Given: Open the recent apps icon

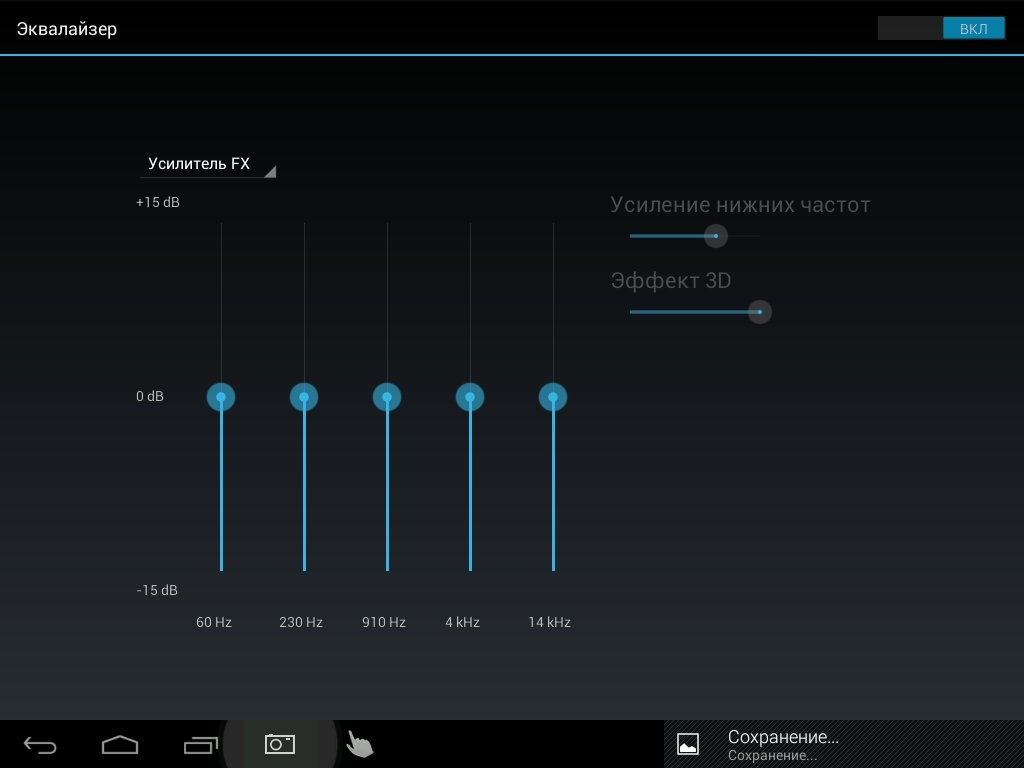Looking at the screenshot, I should point(201,745).
